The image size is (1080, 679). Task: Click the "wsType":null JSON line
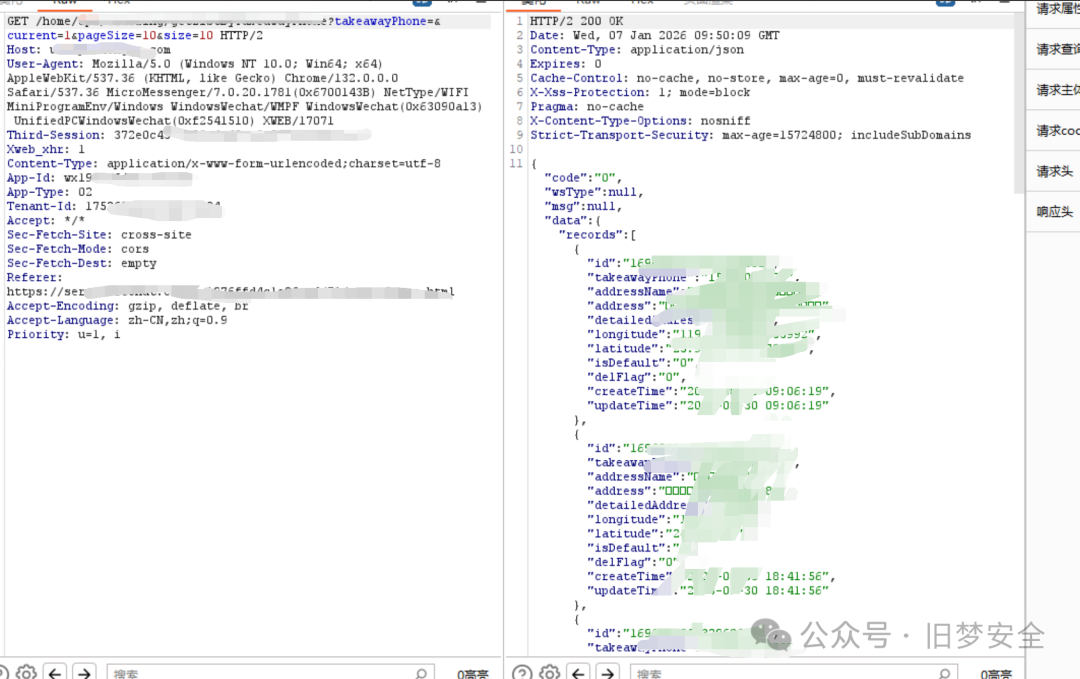click(594, 192)
